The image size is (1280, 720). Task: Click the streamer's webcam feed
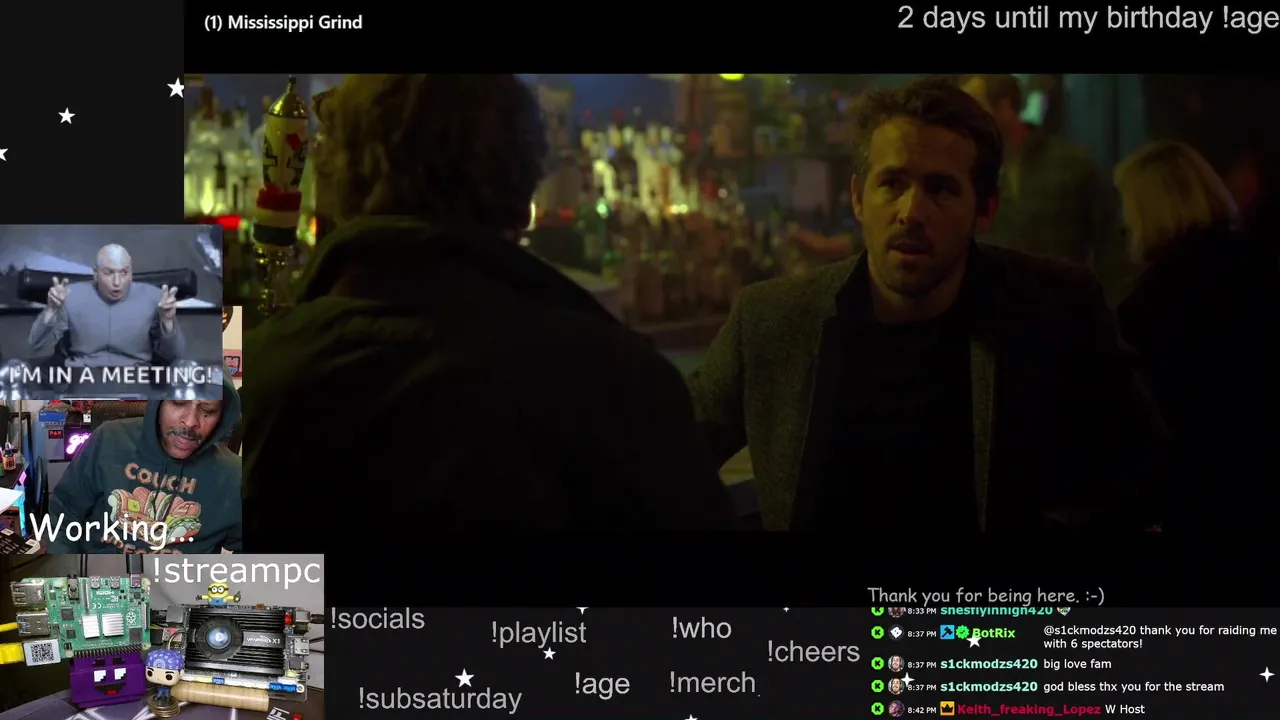(x=121, y=477)
